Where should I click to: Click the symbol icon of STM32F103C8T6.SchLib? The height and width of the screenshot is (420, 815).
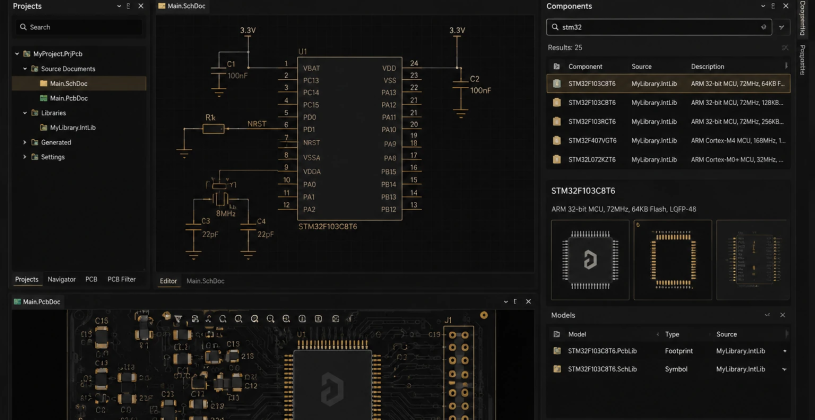click(557, 369)
